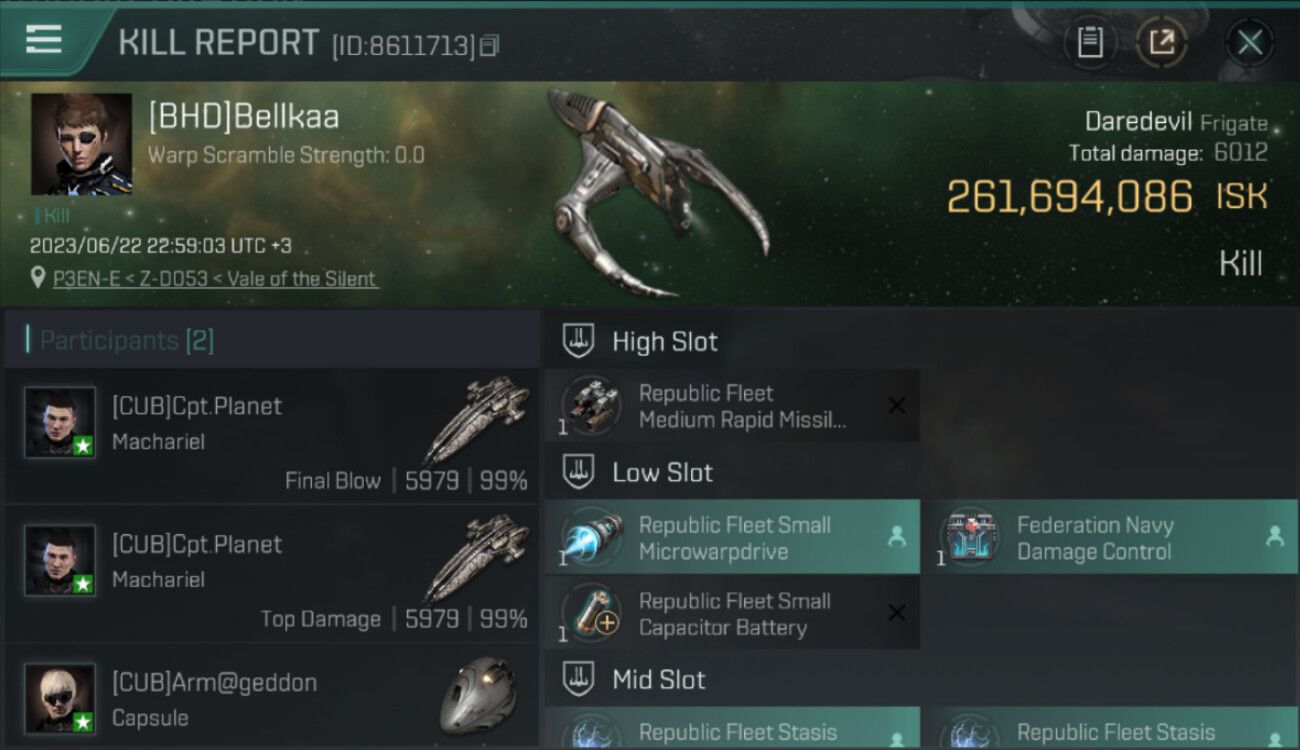This screenshot has width=1300, height=750.
Task: Open Bellkaa's character portrait
Action: point(81,144)
